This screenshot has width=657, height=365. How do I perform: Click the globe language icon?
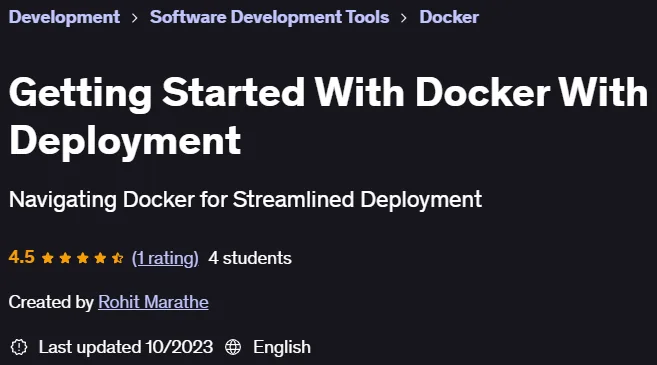pyautogui.click(x=233, y=347)
